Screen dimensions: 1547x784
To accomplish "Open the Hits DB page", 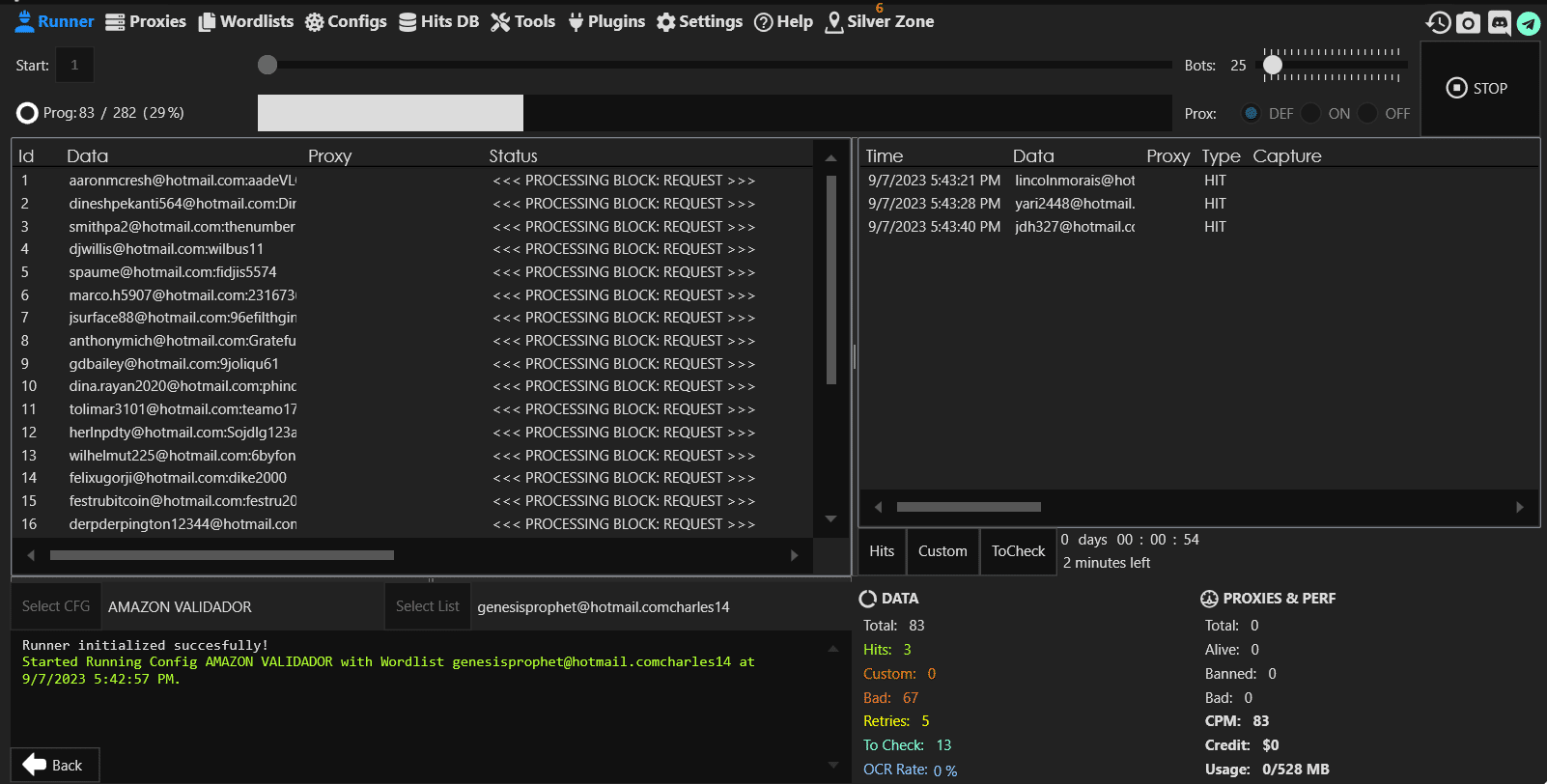I will pyautogui.click(x=438, y=21).
